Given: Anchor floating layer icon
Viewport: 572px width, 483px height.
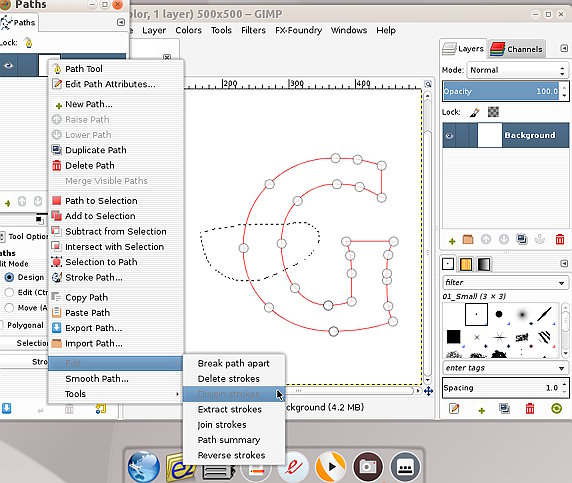Looking at the screenshot, I should (540, 240).
